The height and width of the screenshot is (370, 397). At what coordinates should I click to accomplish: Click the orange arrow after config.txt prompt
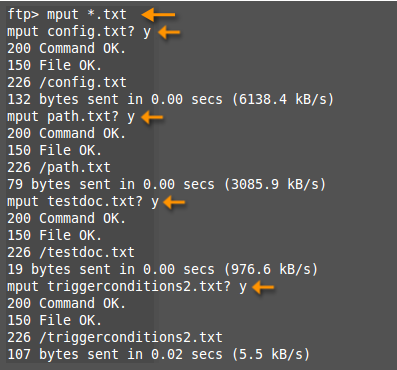169,32
